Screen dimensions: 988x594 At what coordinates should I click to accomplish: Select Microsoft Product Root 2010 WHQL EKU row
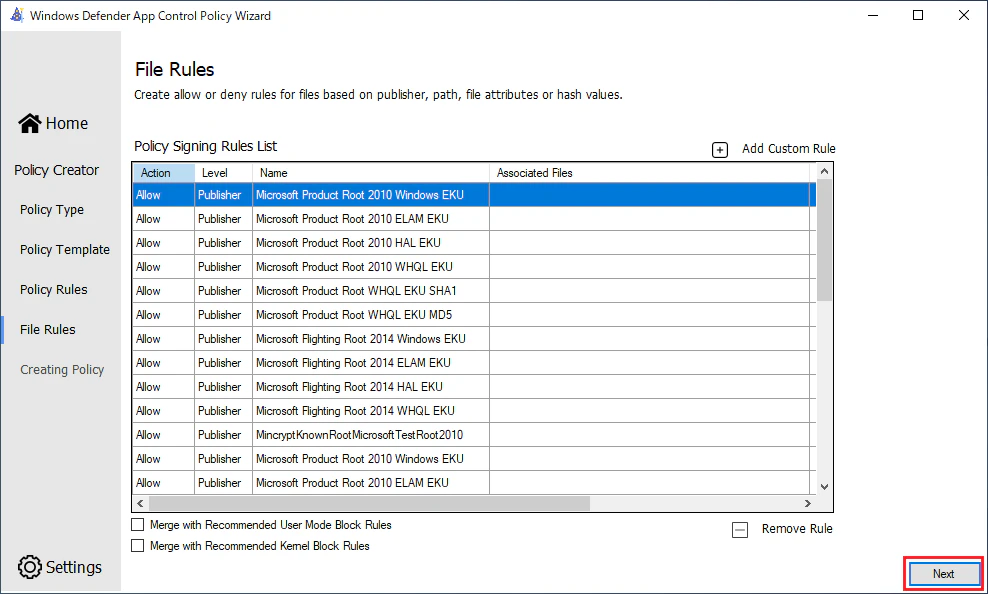(474, 266)
